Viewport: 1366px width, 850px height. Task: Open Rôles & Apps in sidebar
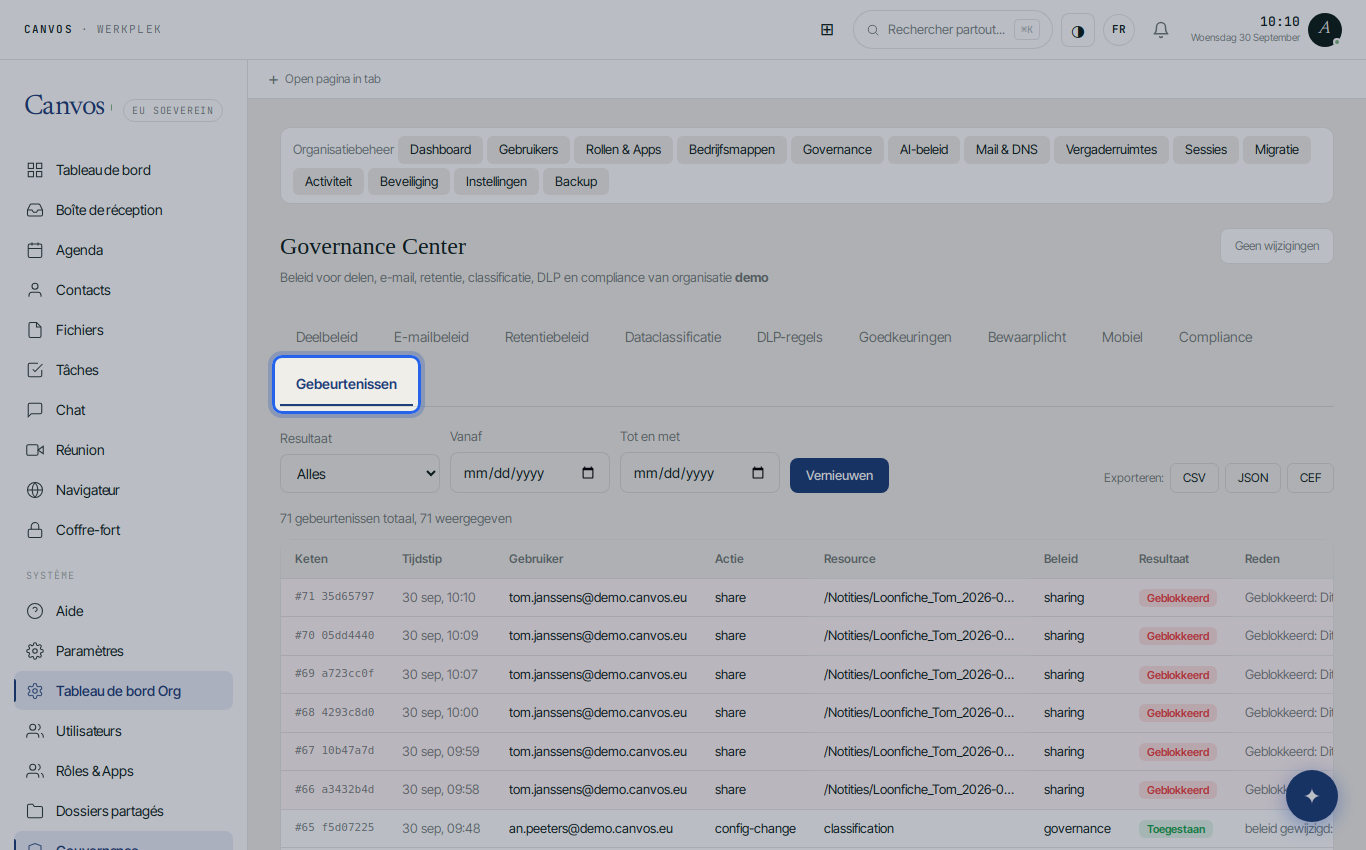pyautogui.click(x=124, y=771)
